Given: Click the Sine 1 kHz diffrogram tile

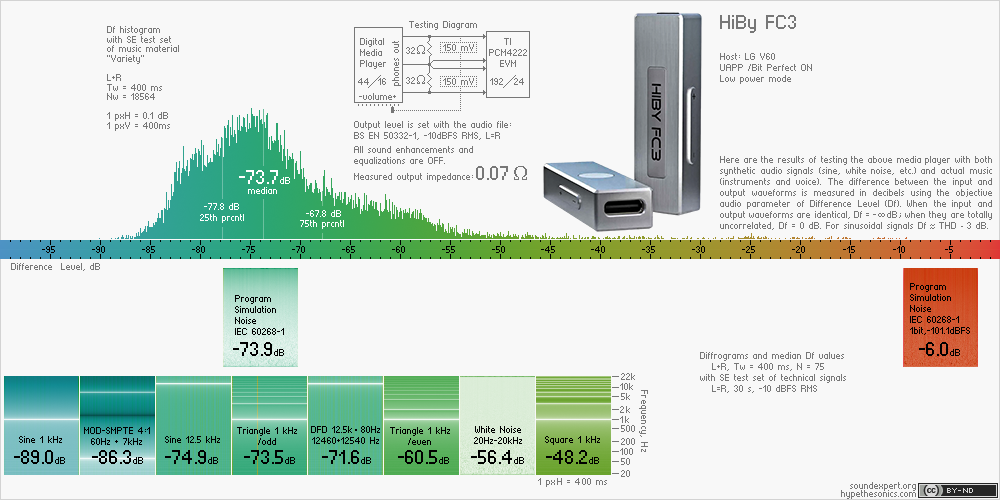Looking at the screenshot, I should 41,425.
